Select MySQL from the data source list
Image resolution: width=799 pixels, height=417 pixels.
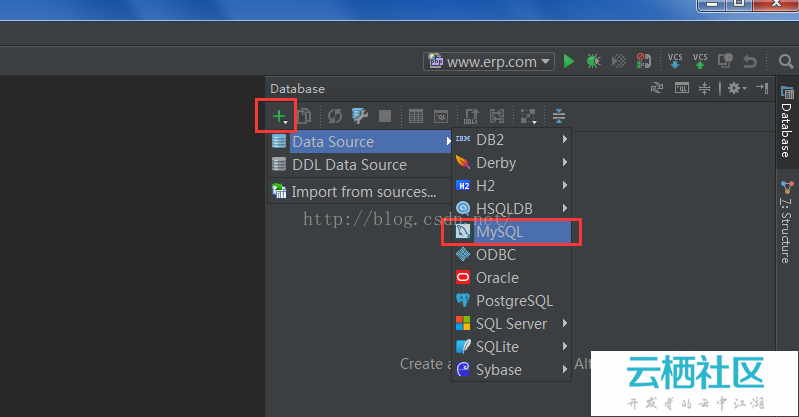pos(512,232)
